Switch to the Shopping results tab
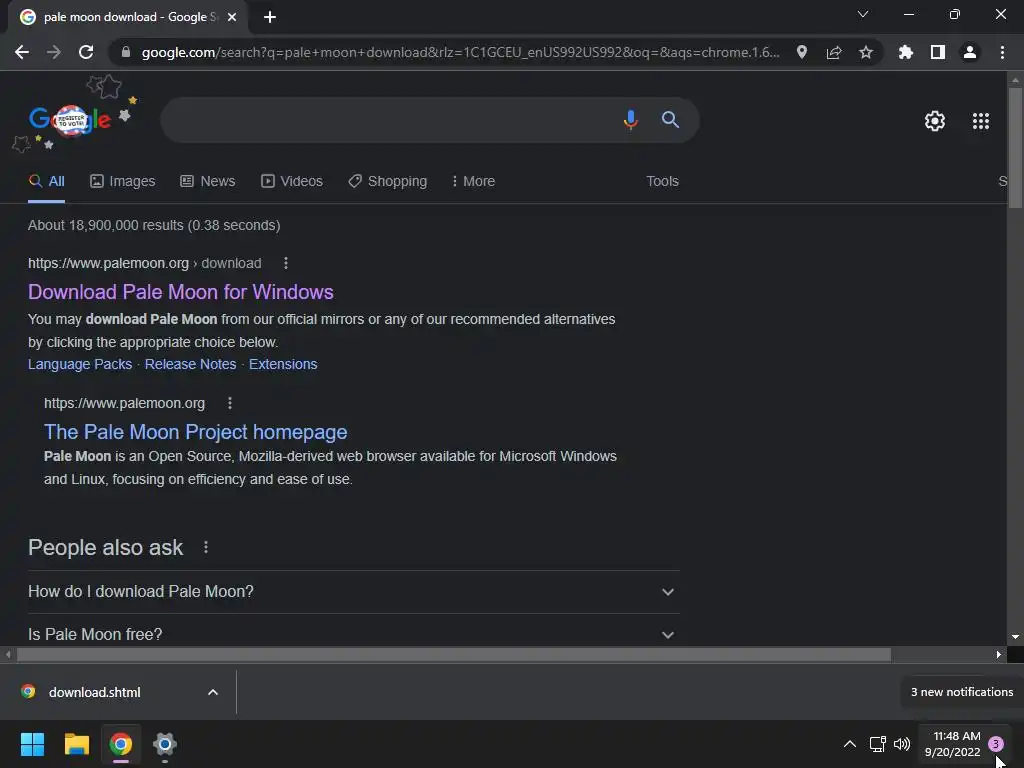The image size is (1024, 768). [x=388, y=182]
